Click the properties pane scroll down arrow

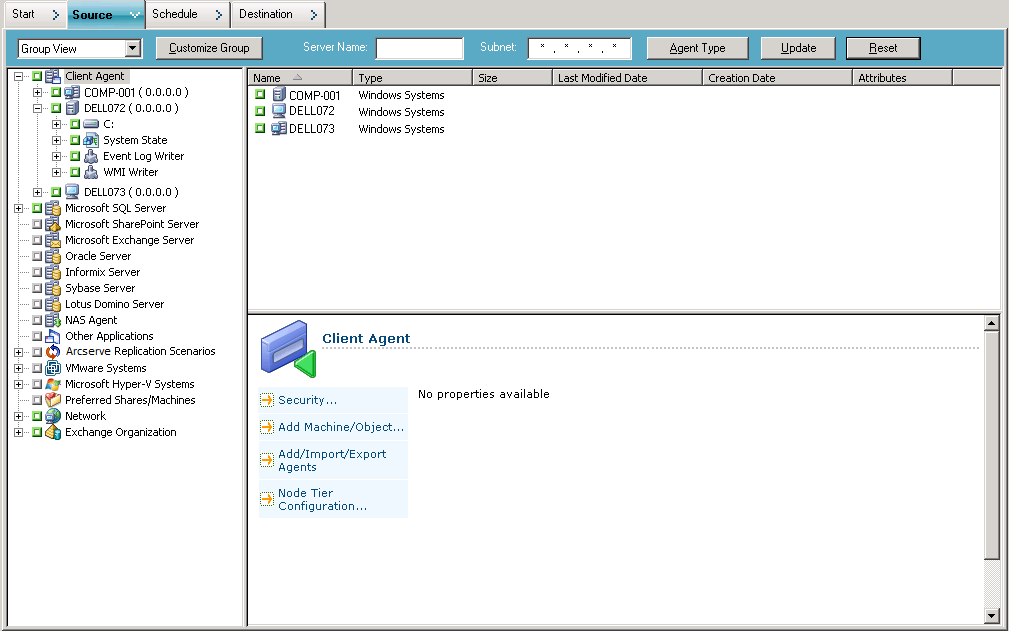click(992, 616)
